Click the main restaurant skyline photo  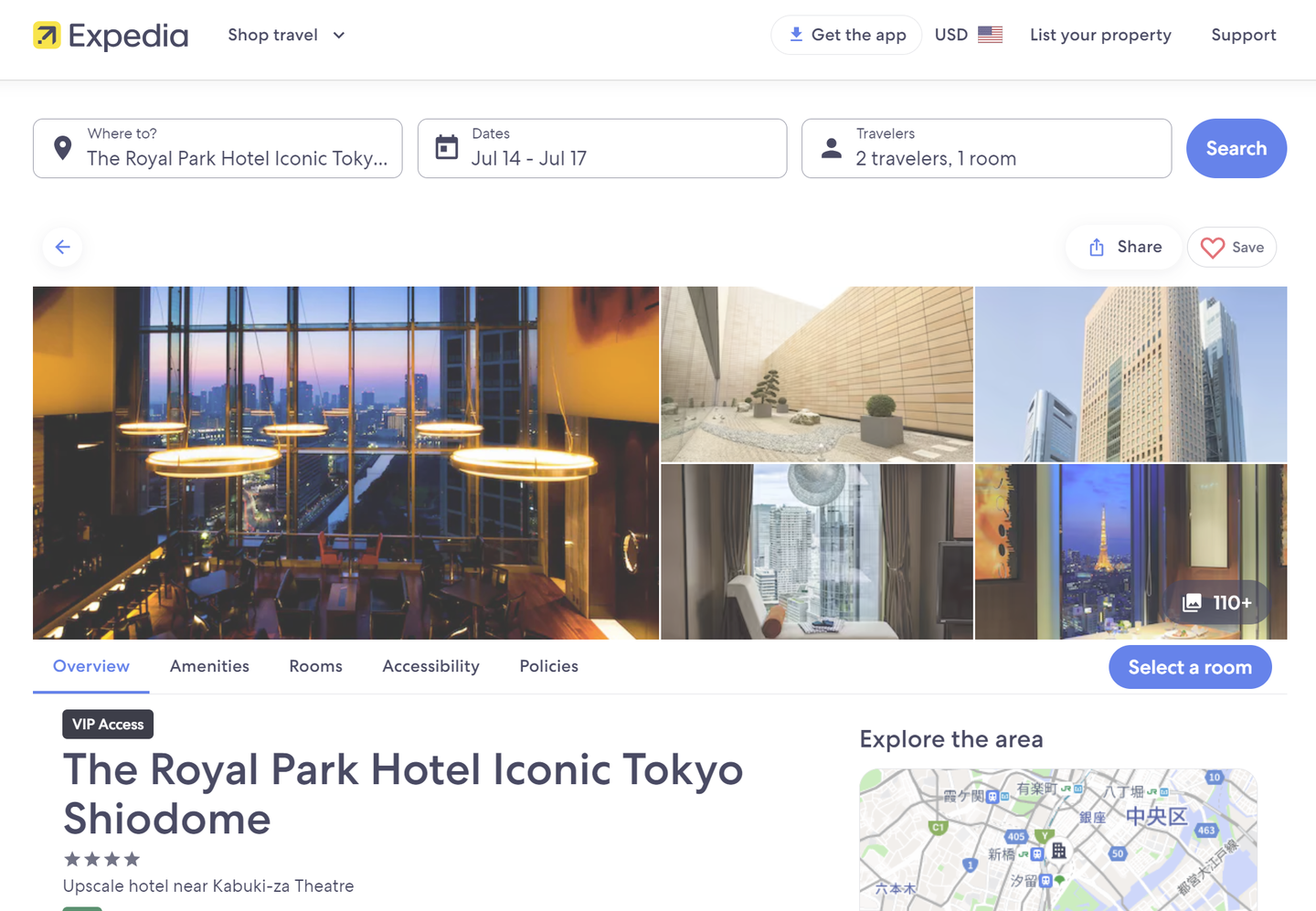345,462
